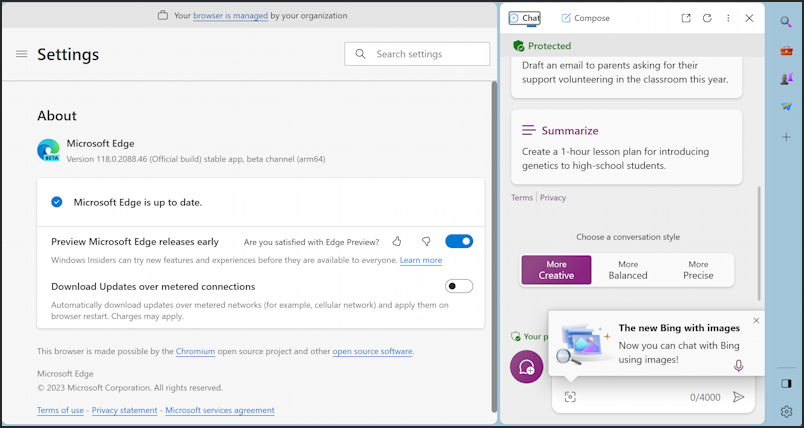Click 'Choose a conversation style' label
The width and height of the screenshot is (804, 428).
tap(628, 237)
